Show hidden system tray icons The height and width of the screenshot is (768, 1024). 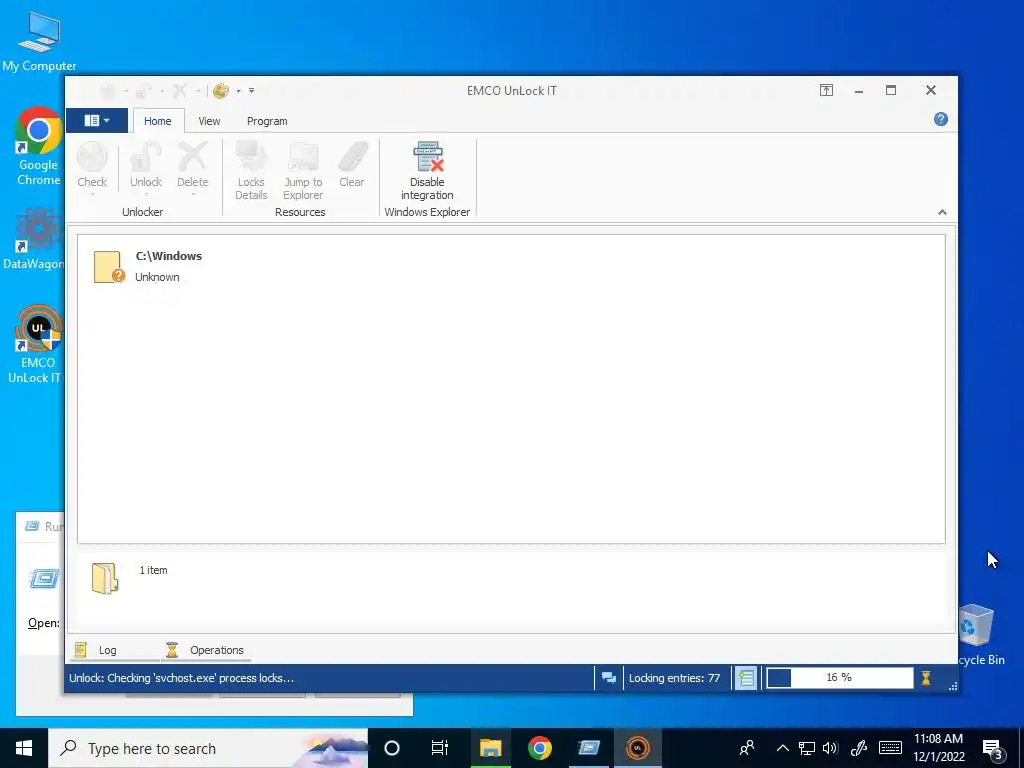pyautogui.click(x=782, y=748)
